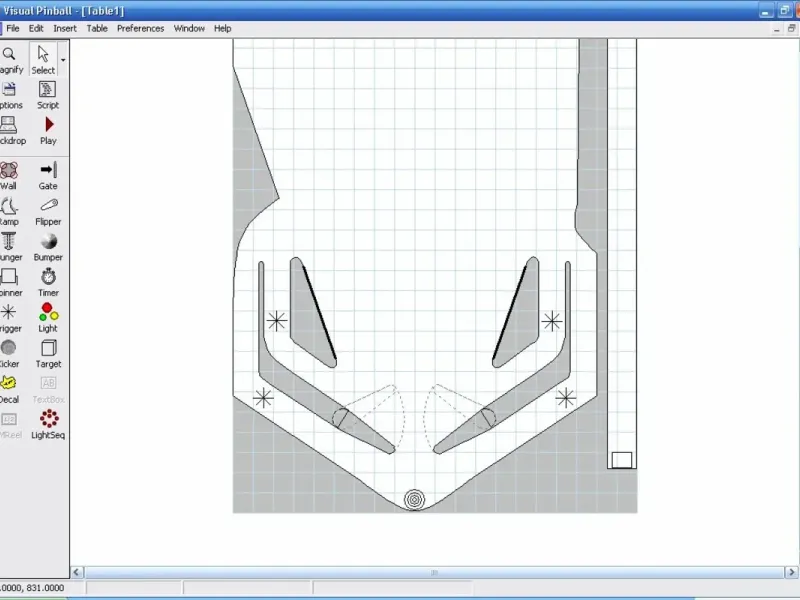Pick the Flipper tool

click(x=48, y=212)
